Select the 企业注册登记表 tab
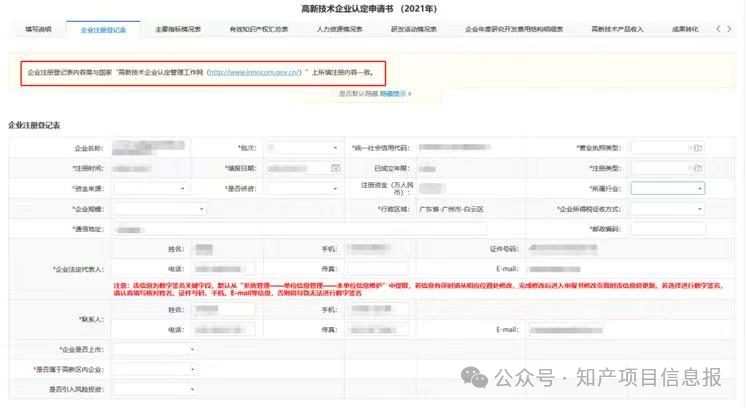The height and width of the screenshot is (408, 746). [103, 29]
